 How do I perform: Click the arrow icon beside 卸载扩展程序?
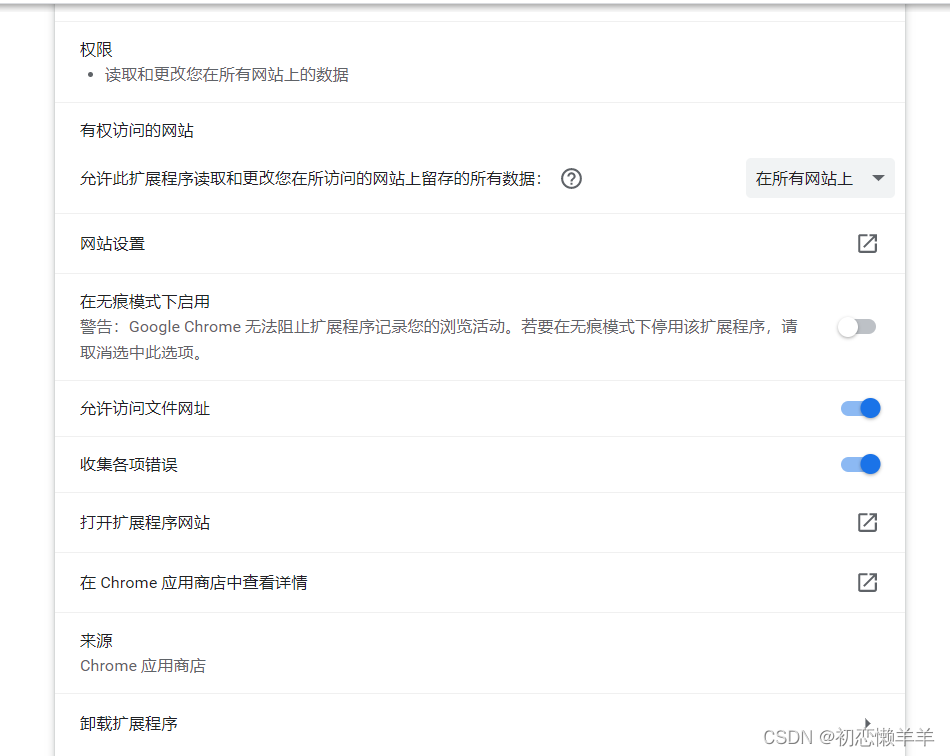click(866, 723)
